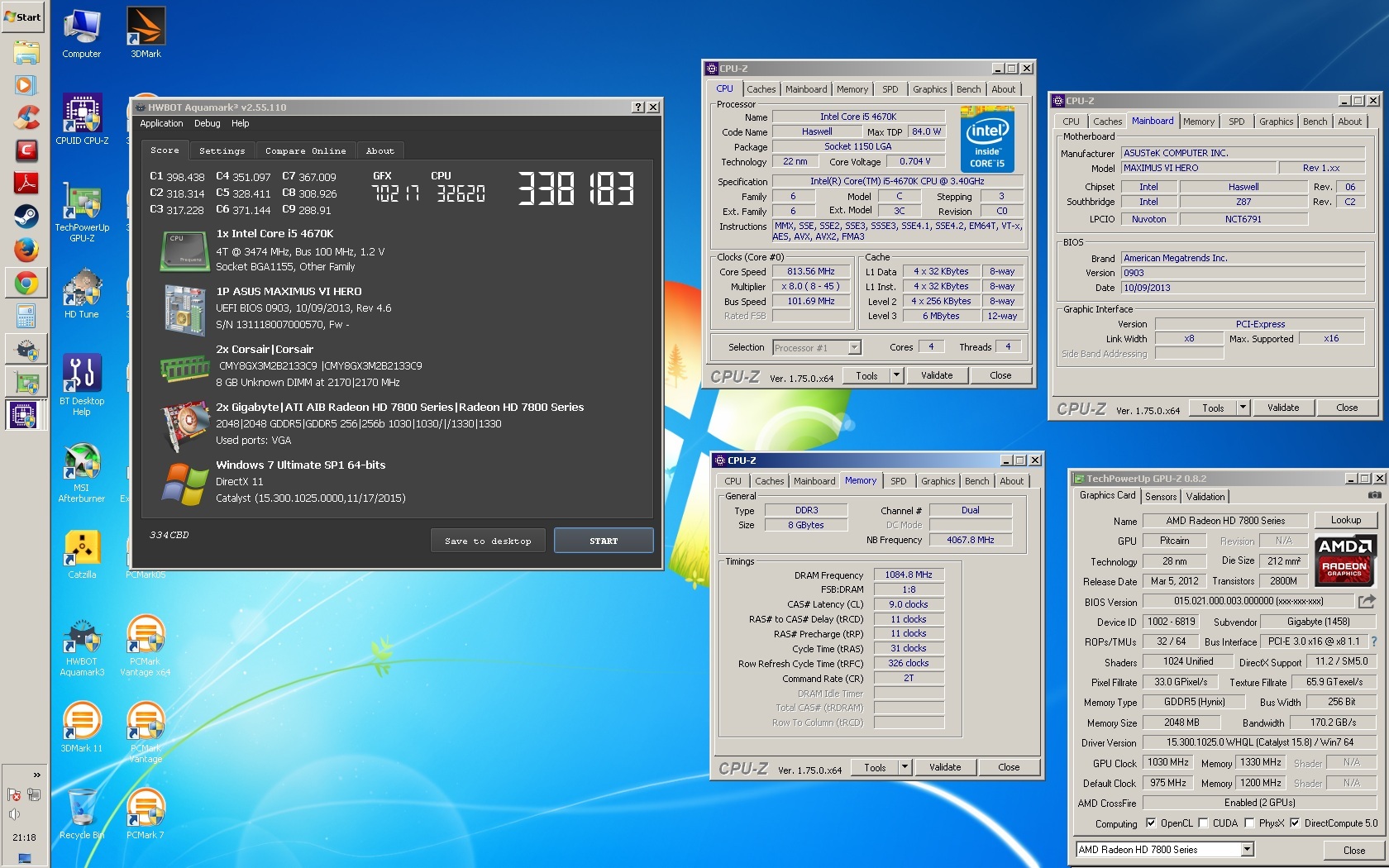Click the GPU-Z screenshot camera icon
The image size is (1389, 868).
(1374, 495)
